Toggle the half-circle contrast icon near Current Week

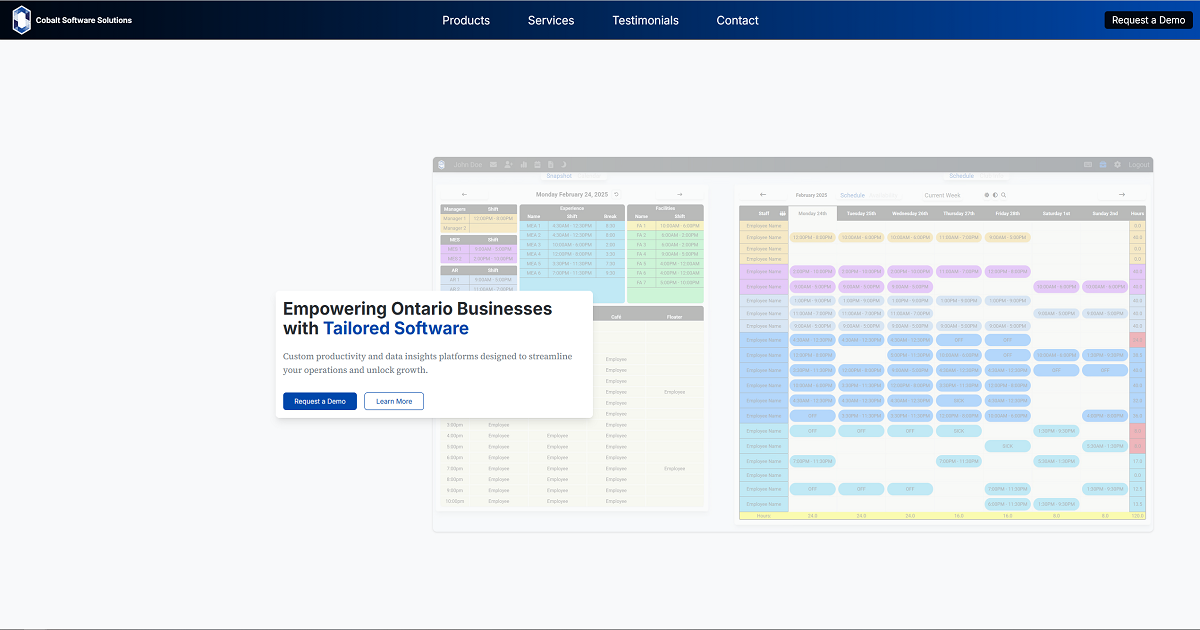click(x=995, y=195)
